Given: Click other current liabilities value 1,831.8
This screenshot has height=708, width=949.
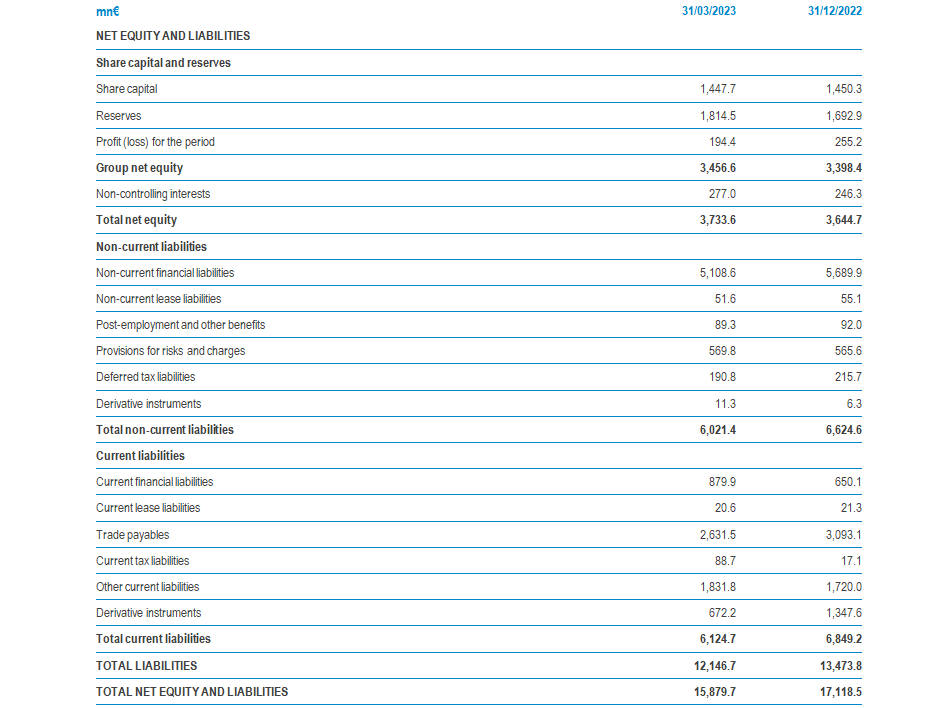Looking at the screenshot, I should pyautogui.click(x=718, y=587).
